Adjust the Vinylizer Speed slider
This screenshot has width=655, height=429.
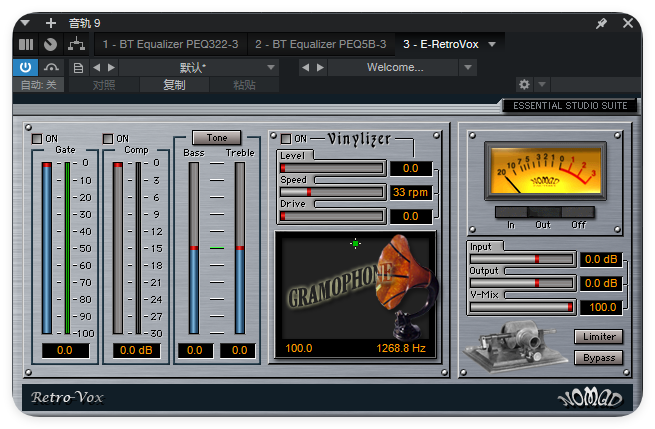point(331,192)
